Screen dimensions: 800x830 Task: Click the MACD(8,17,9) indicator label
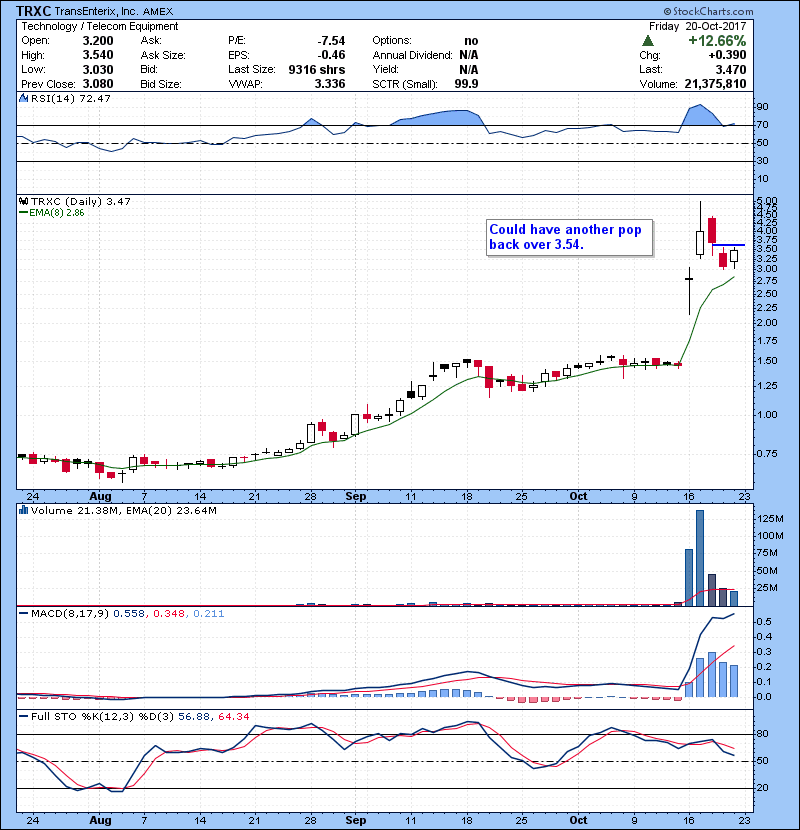tap(70, 614)
